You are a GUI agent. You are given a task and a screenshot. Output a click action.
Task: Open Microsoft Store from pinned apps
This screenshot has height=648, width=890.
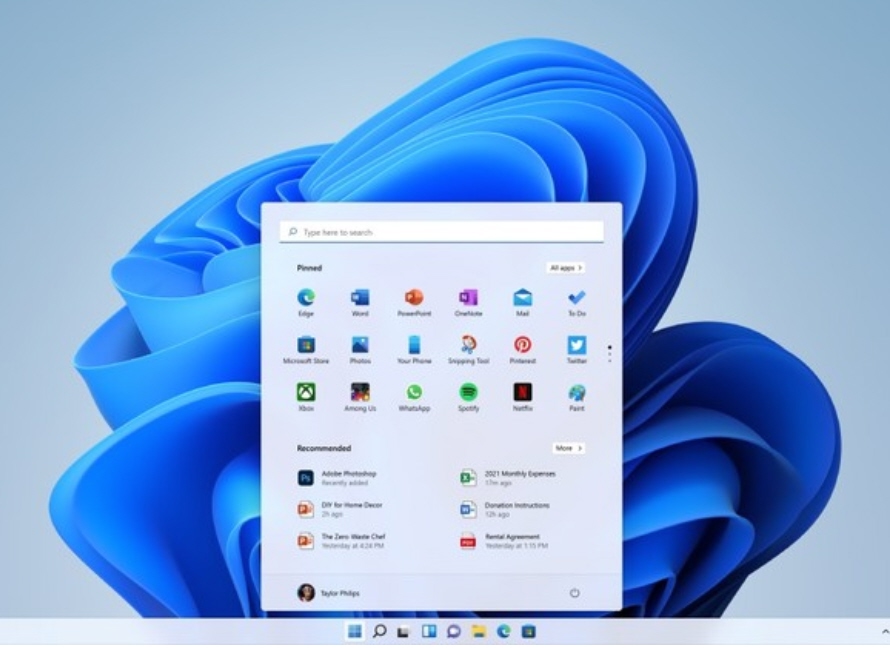coord(306,350)
